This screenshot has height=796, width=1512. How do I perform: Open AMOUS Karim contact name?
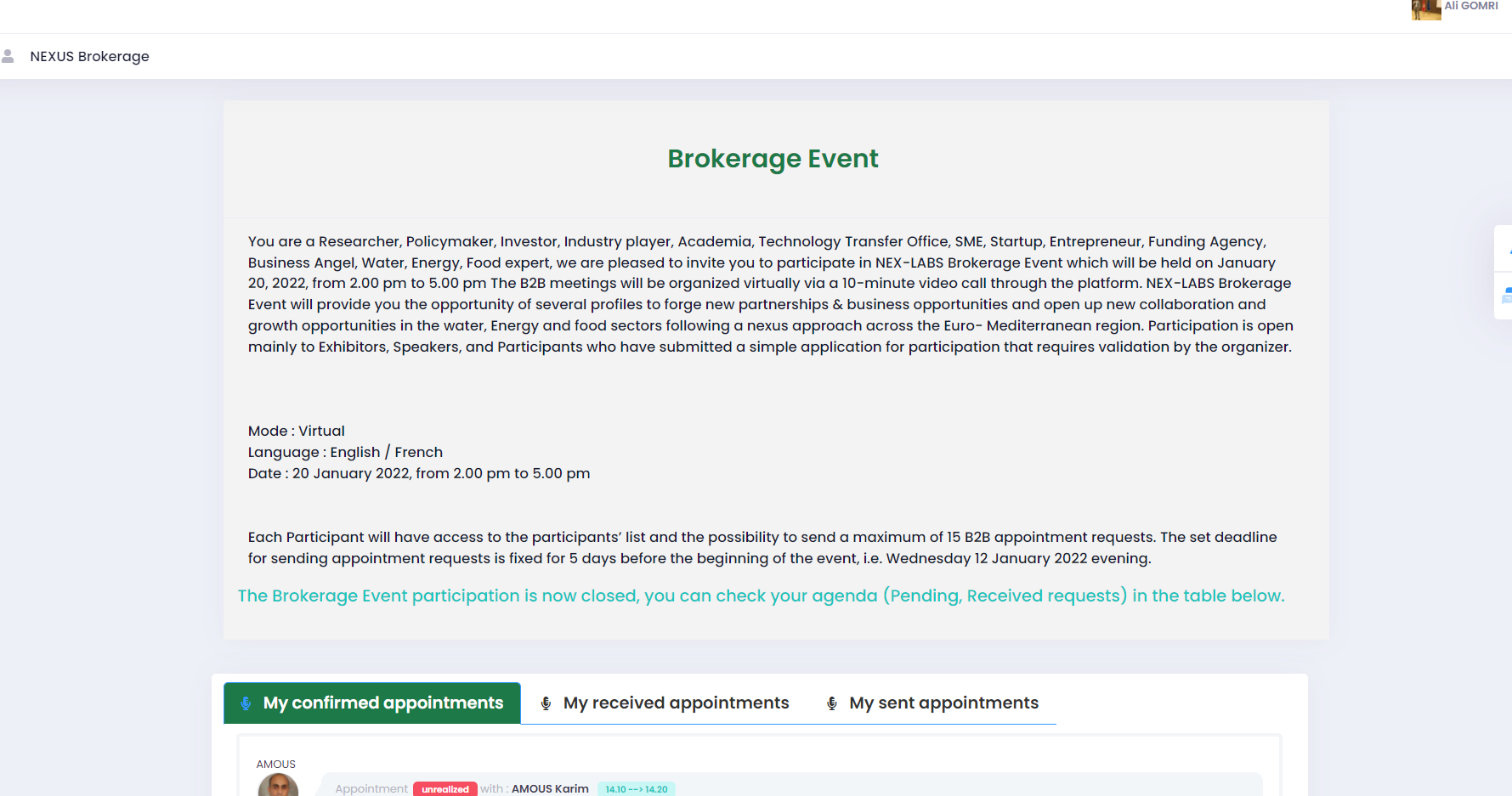coord(550,788)
